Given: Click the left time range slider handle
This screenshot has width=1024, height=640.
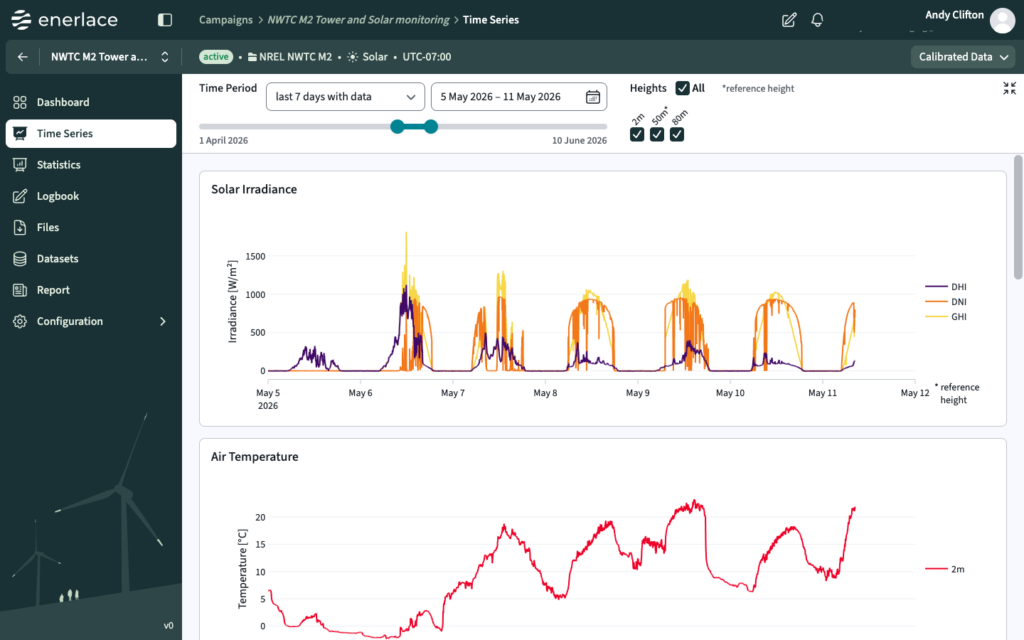Looking at the screenshot, I should (397, 127).
